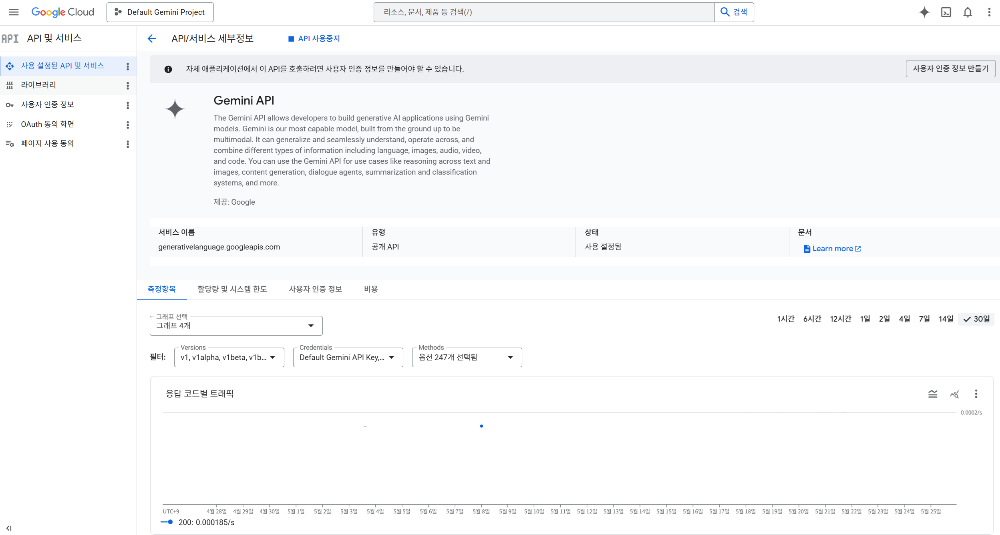
Task: Open three-dot menu of 응답 코드별 트래픽 chart
Action: pyautogui.click(x=976, y=394)
